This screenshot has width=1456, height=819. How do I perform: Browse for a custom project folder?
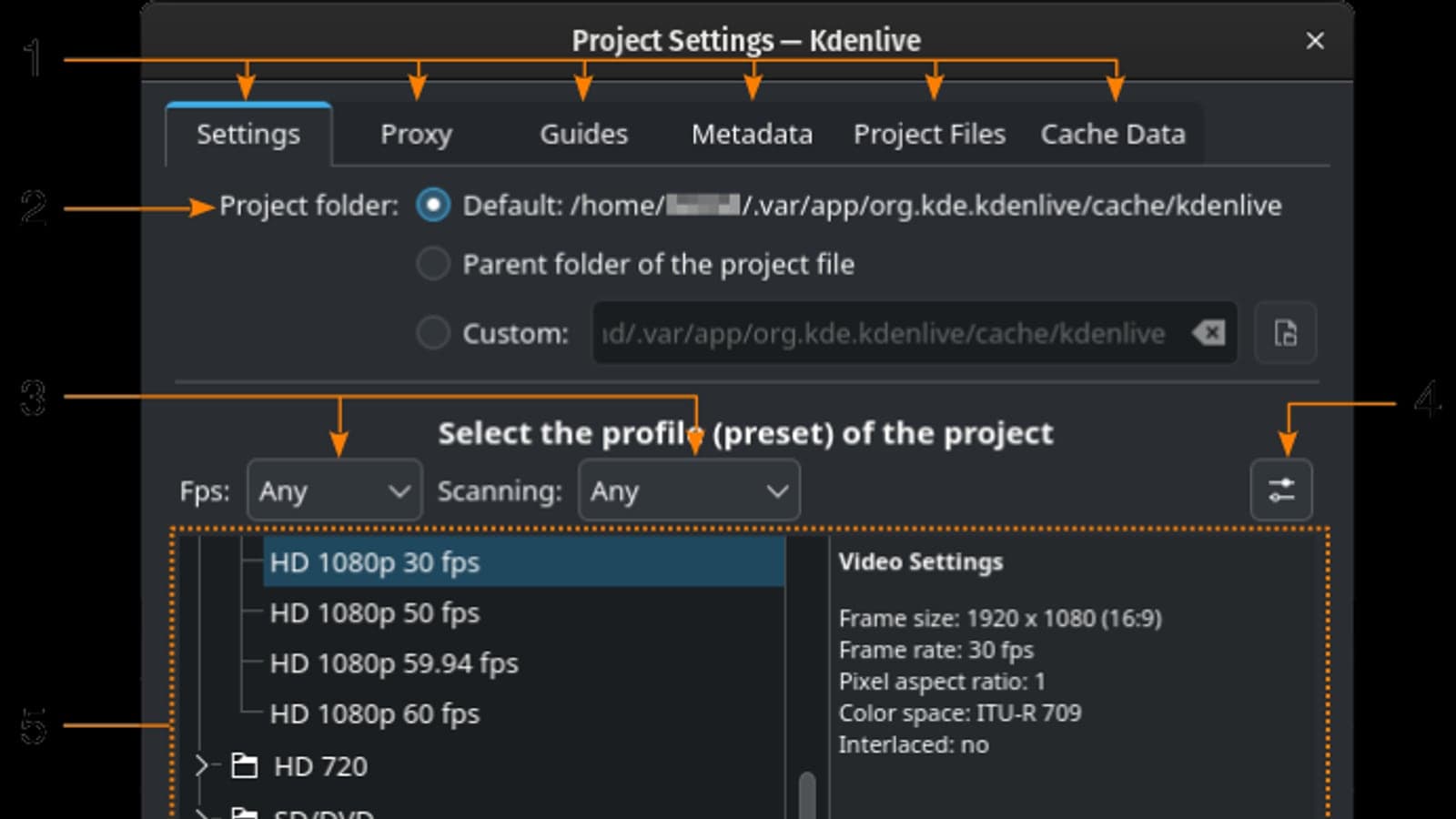coord(1285,333)
